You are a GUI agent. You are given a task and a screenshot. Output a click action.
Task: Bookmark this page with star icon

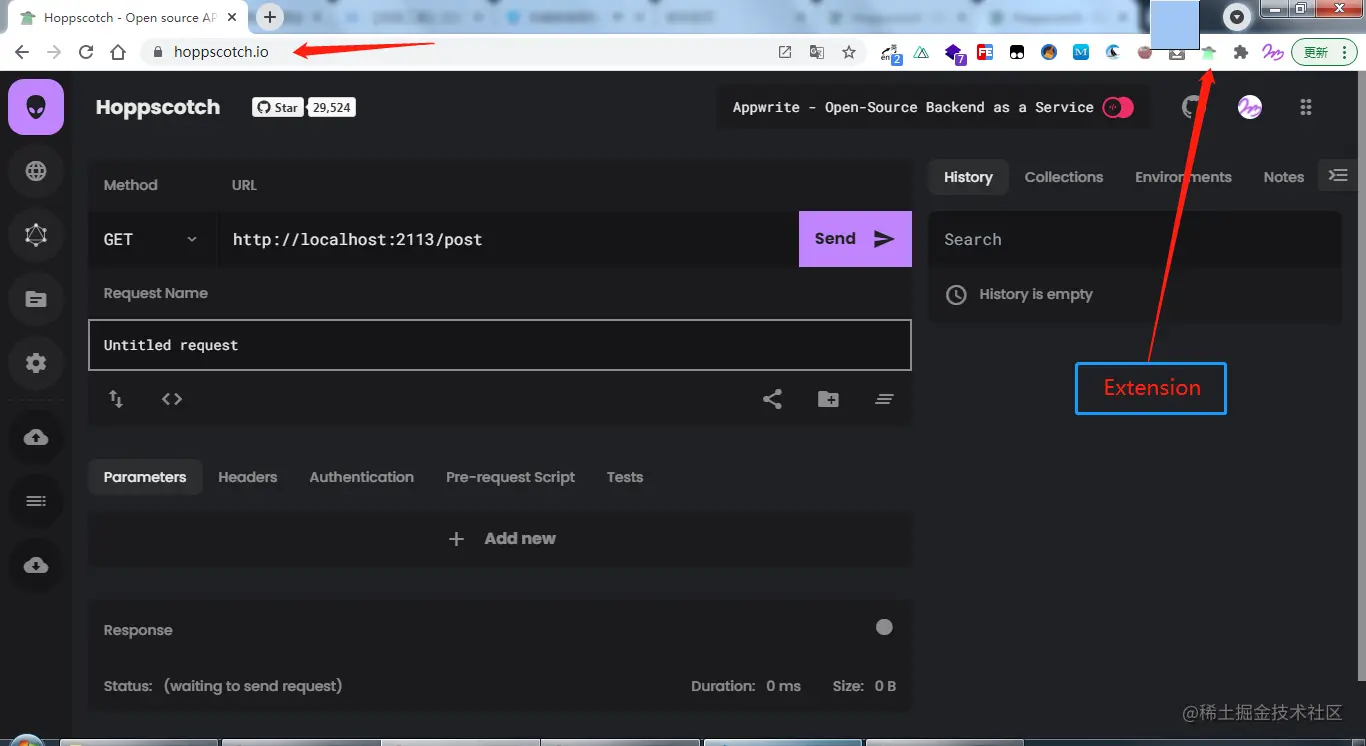click(x=849, y=52)
